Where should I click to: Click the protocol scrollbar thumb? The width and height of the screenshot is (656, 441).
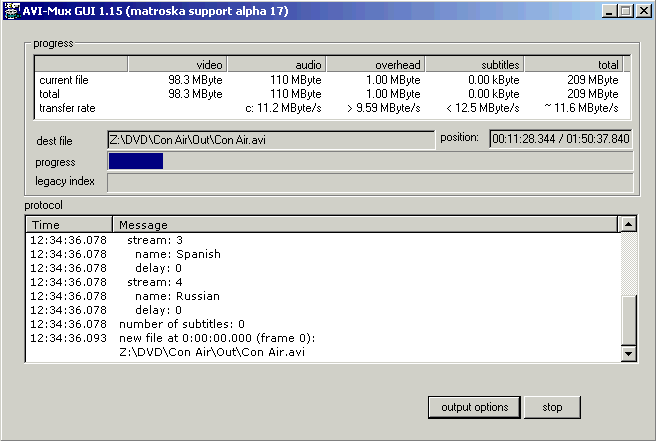[628, 320]
